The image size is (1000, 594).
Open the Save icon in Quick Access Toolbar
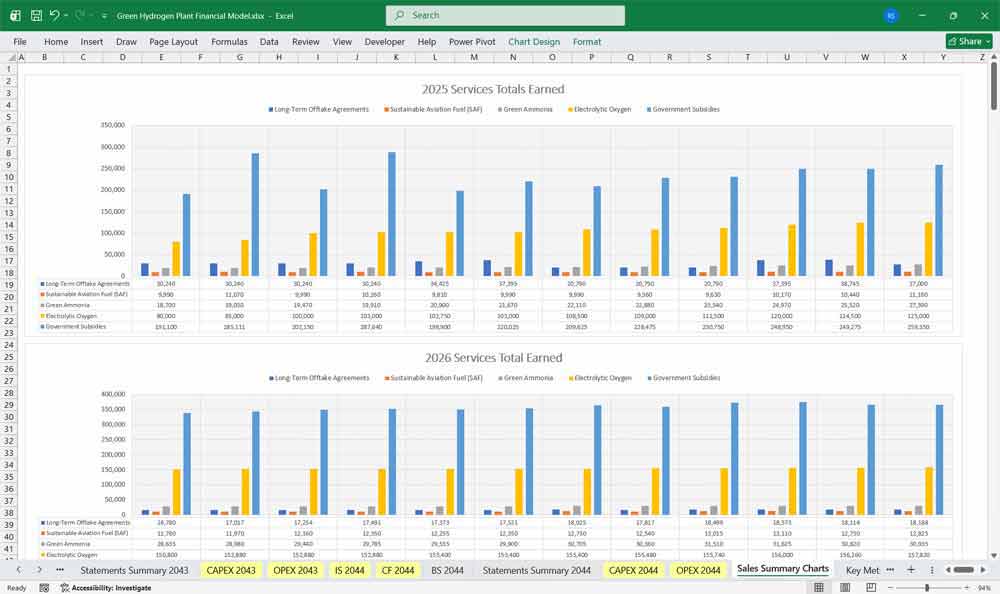click(36, 15)
